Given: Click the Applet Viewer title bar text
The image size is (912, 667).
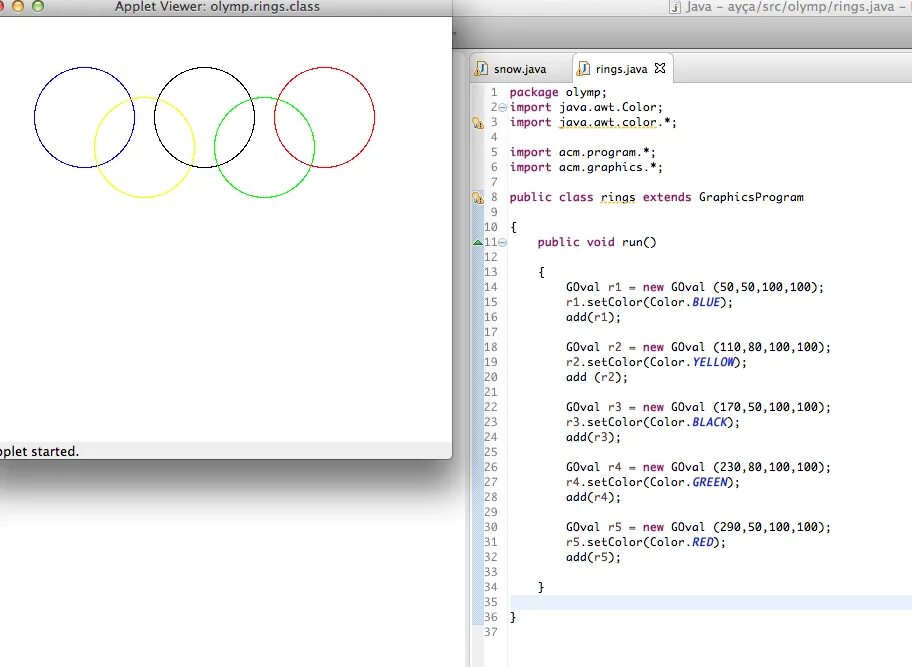Looking at the screenshot, I should pos(217,7).
